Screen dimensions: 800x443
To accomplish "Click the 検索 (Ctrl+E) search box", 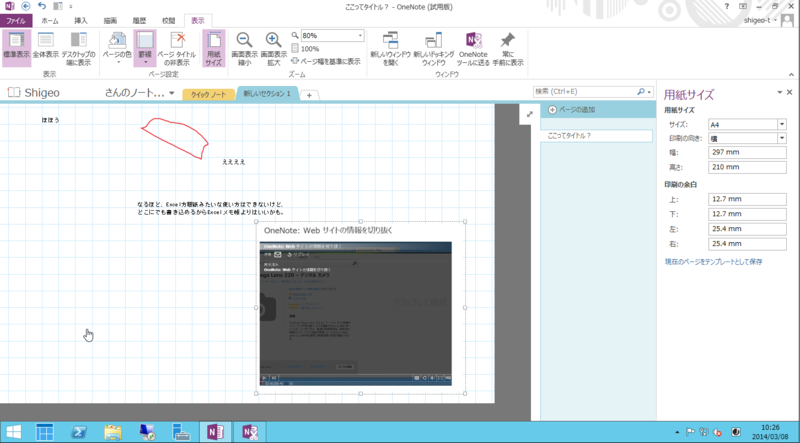I will coord(585,92).
